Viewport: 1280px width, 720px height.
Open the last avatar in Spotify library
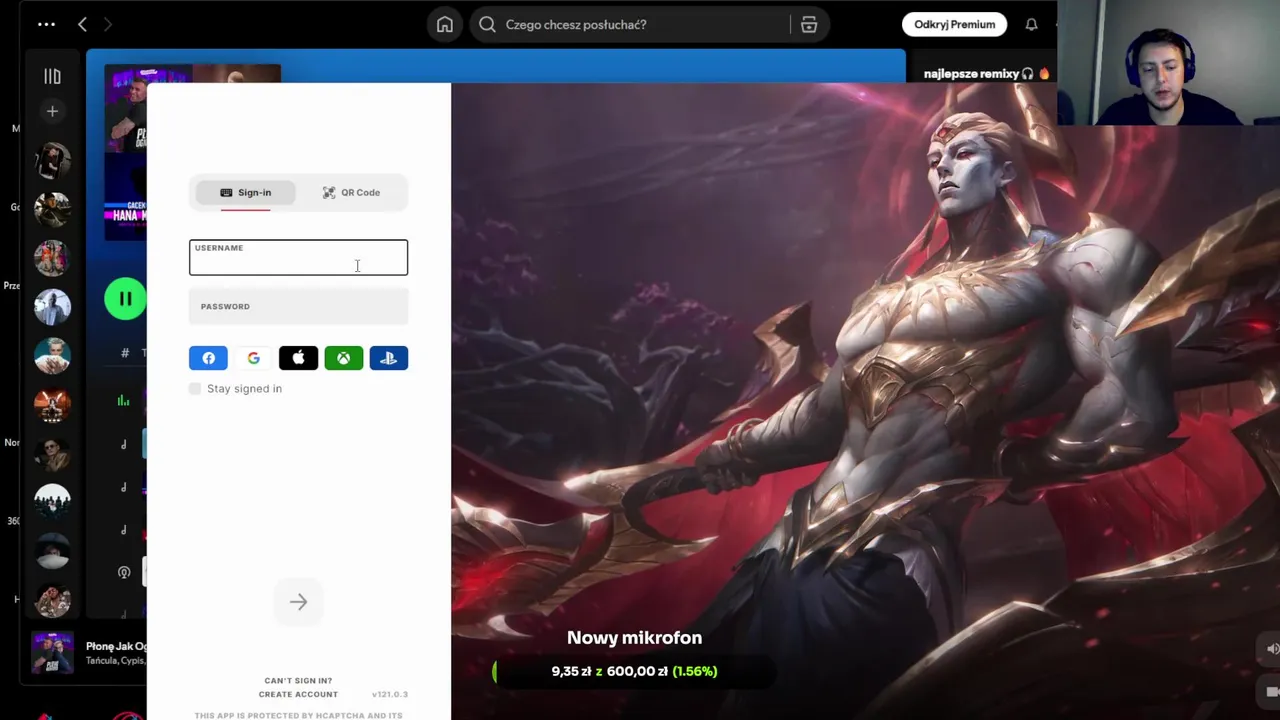pos(52,599)
